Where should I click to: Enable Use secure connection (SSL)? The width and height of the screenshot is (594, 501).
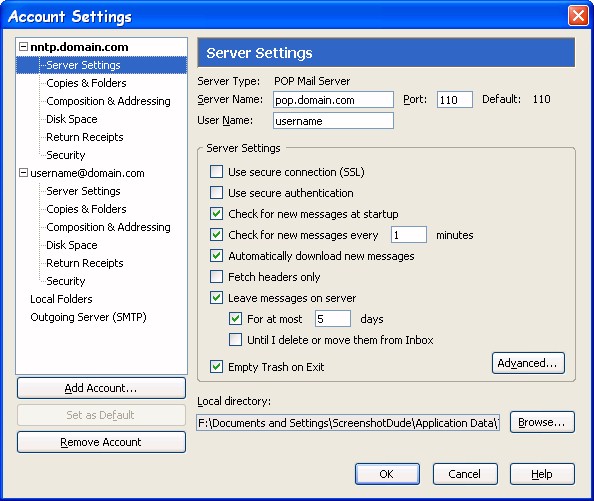(216, 172)
